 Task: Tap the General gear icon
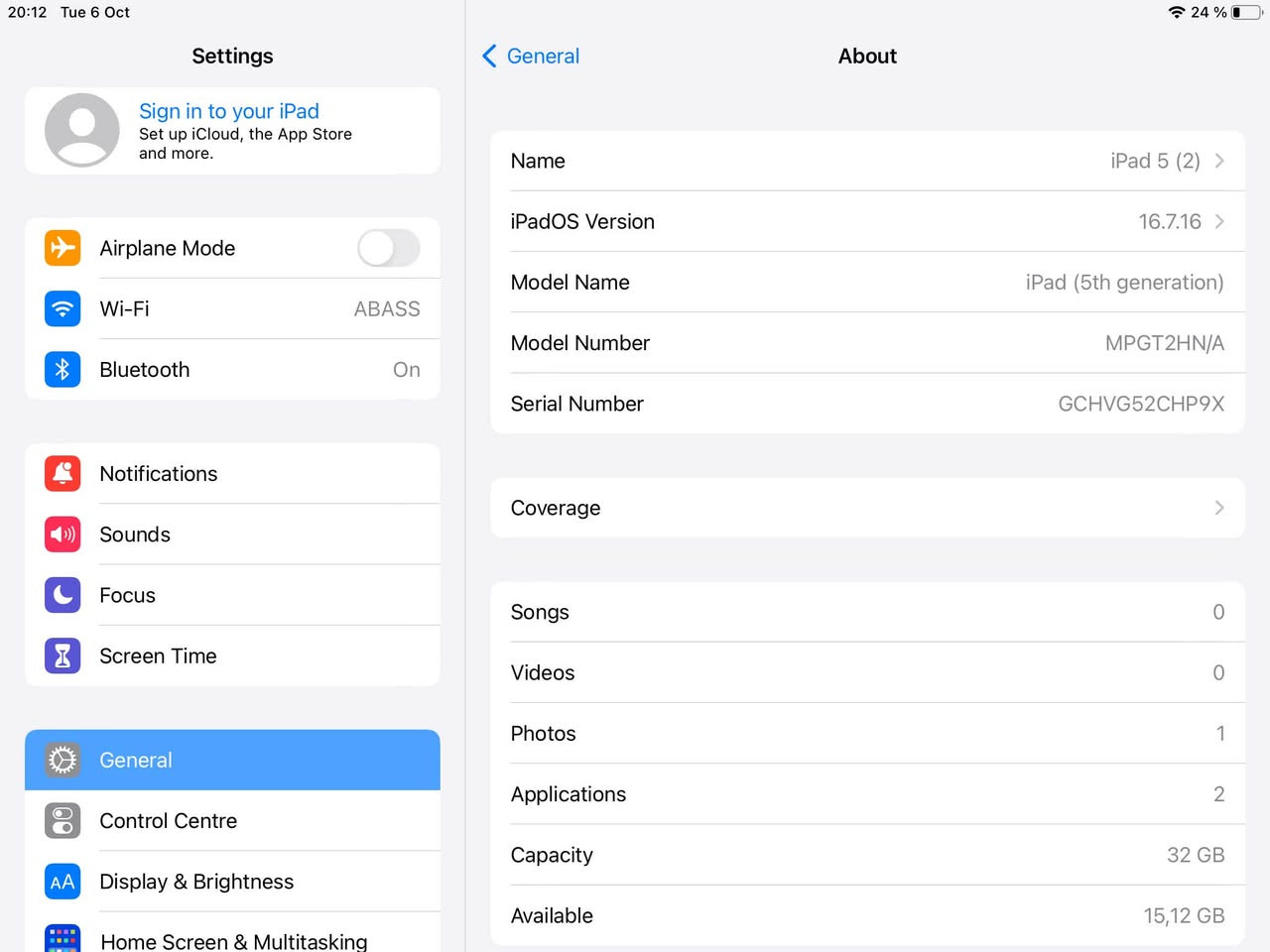click(63, 760)
